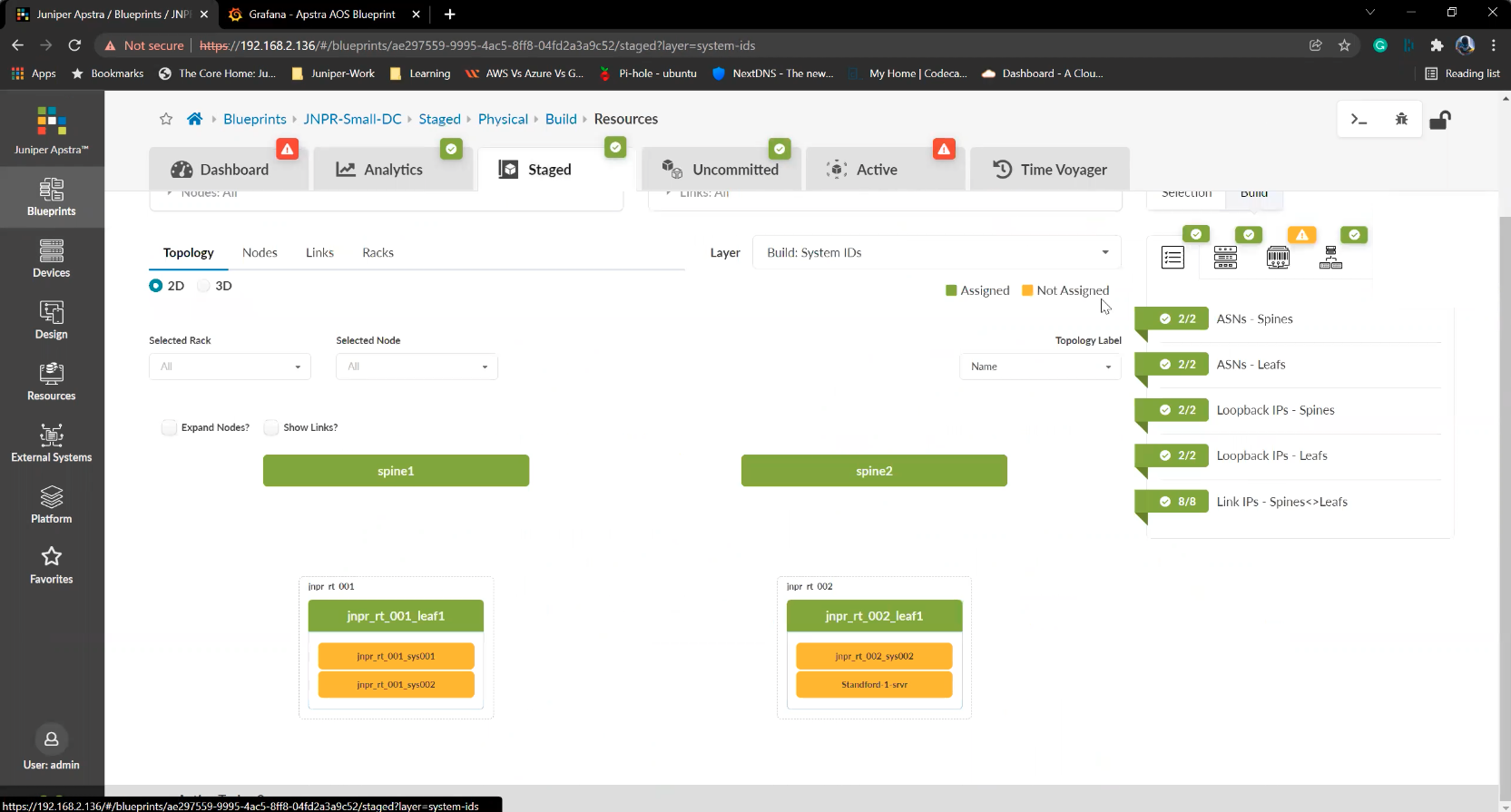This screenshot has width=1511, height=812.
Task: Switch to the Uncommitted tab
Action: tap(721, 170)
